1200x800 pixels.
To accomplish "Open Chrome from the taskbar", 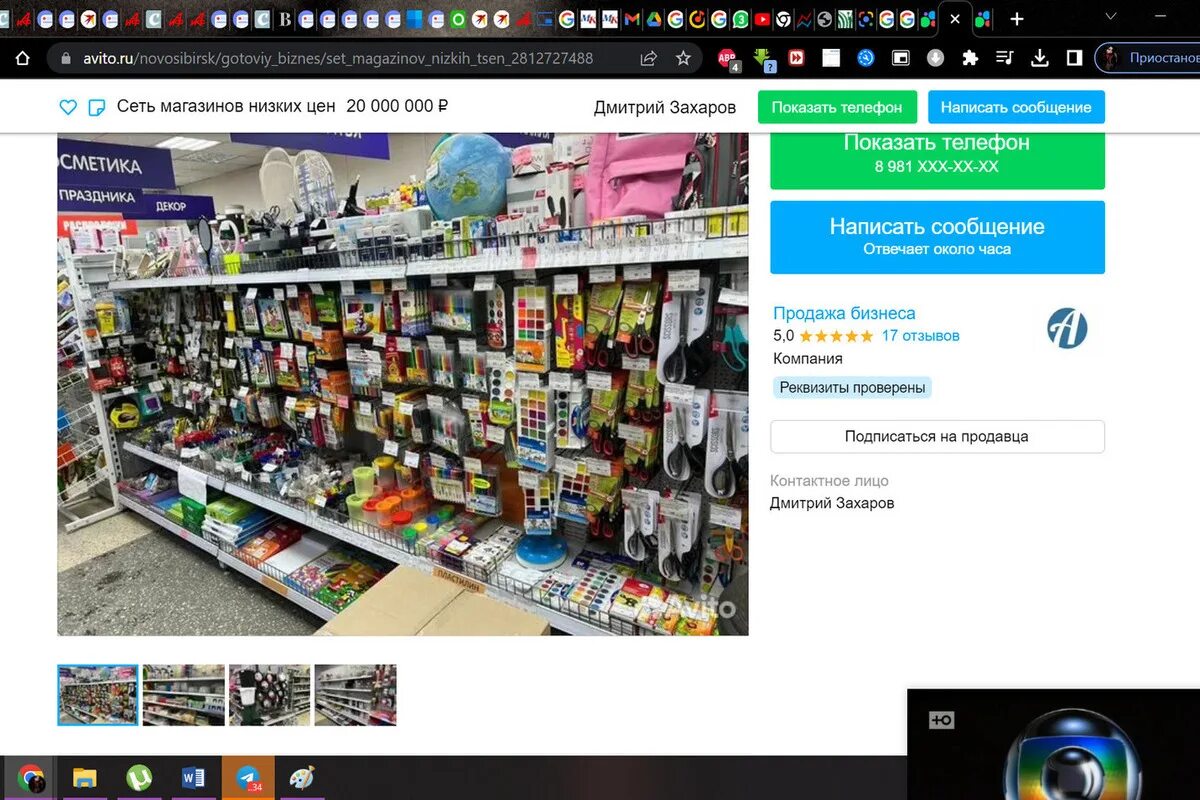I will click(x=31, y=778).
